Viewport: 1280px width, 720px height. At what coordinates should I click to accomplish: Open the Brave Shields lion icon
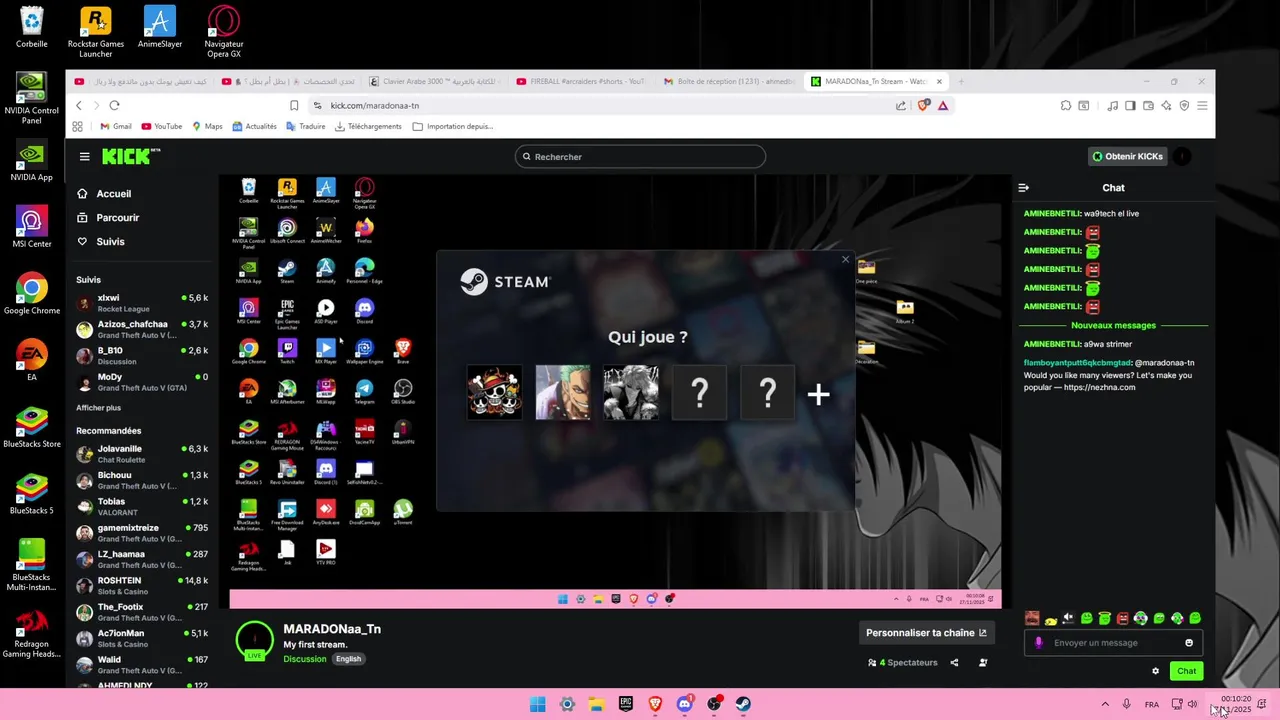click(x=923, y=105)
